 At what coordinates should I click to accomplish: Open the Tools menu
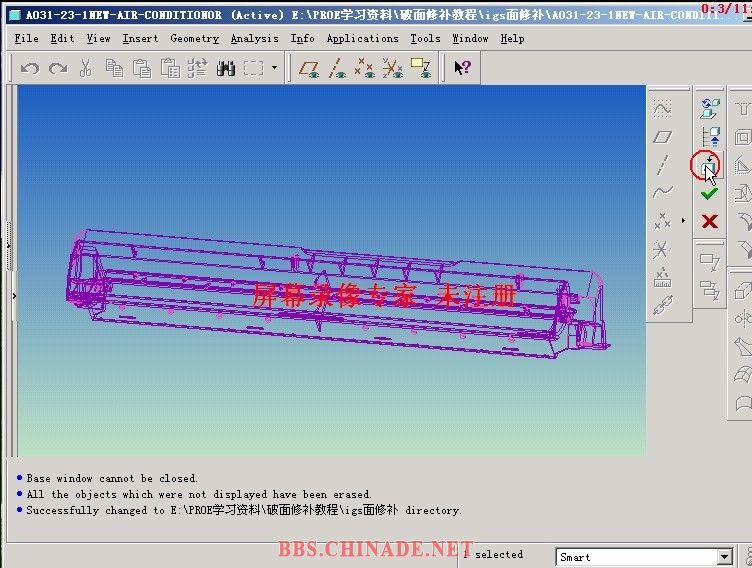pos(425,38)
